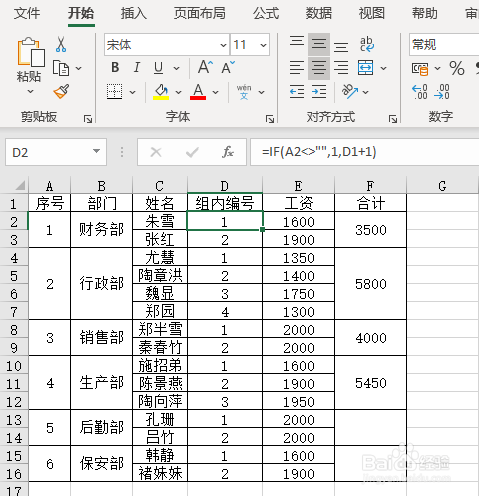The width and height of the screenshot is (479, 496).
Task: Expand copy options arrow
Action: [79, 68]
